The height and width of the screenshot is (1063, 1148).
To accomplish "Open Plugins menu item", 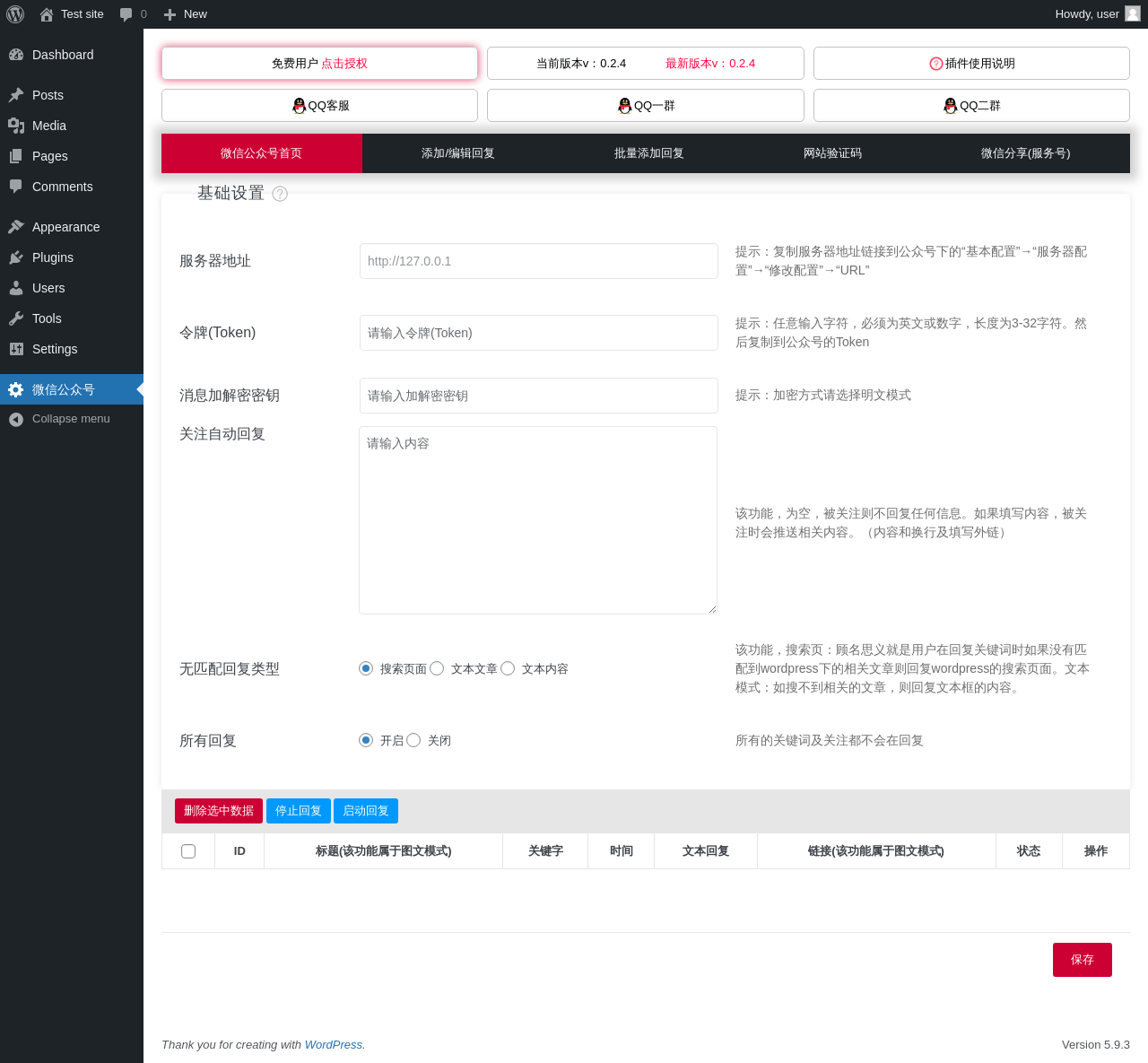I will [72, 257].
